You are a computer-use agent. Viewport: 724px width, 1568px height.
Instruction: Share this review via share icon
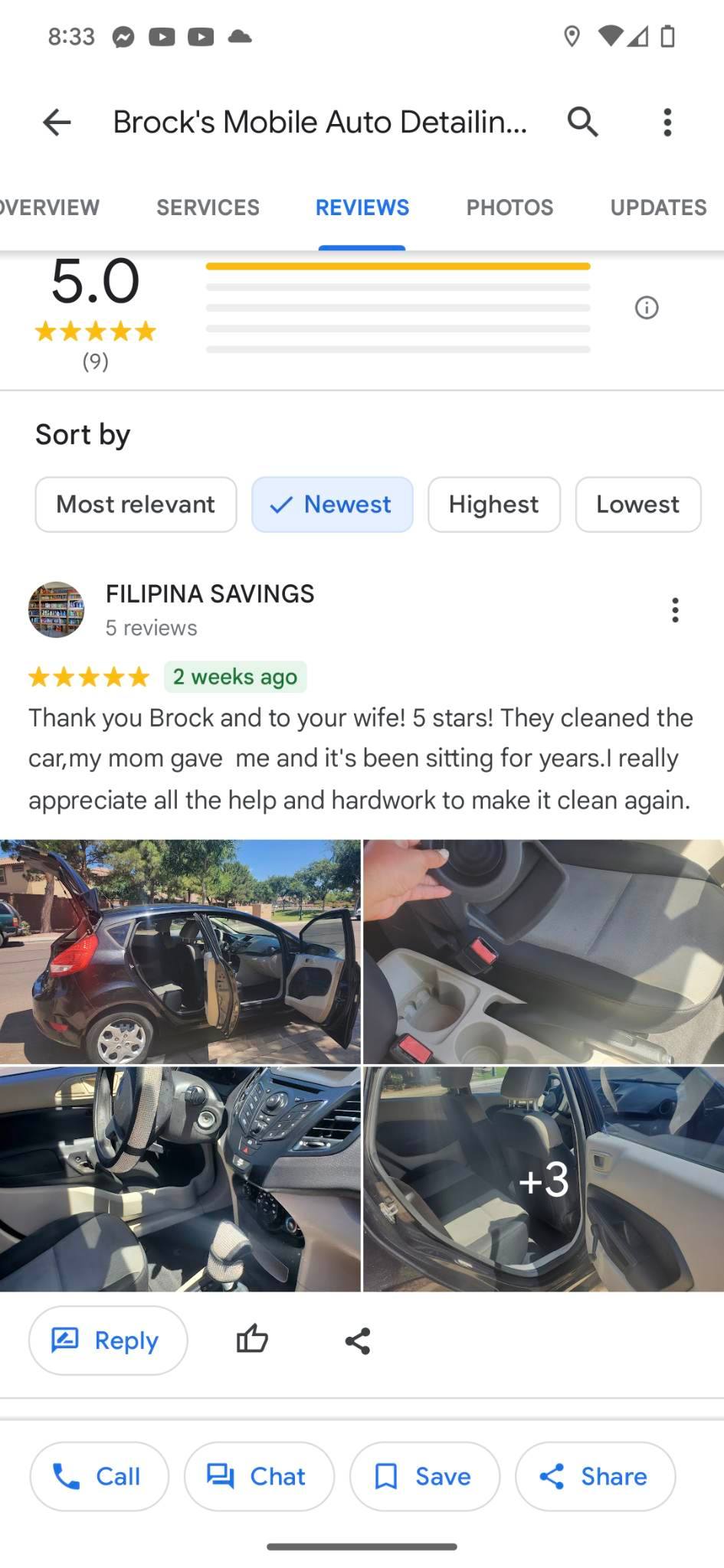point(358,1341)
